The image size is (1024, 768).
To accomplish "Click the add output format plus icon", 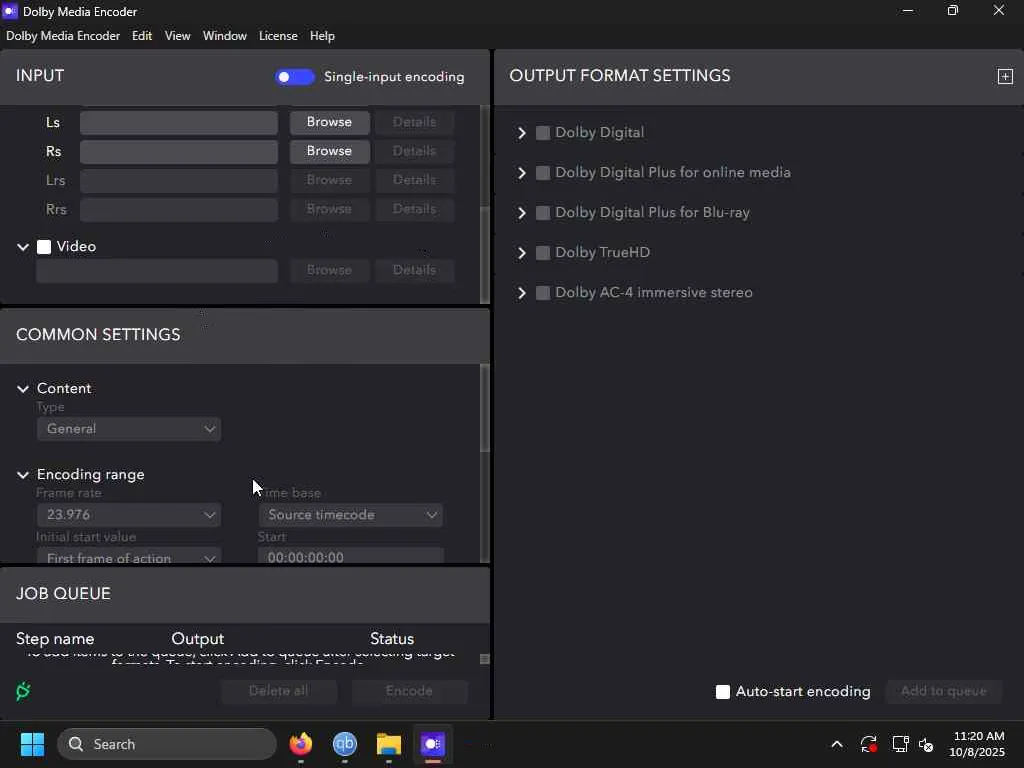I will pos(1005,76).
